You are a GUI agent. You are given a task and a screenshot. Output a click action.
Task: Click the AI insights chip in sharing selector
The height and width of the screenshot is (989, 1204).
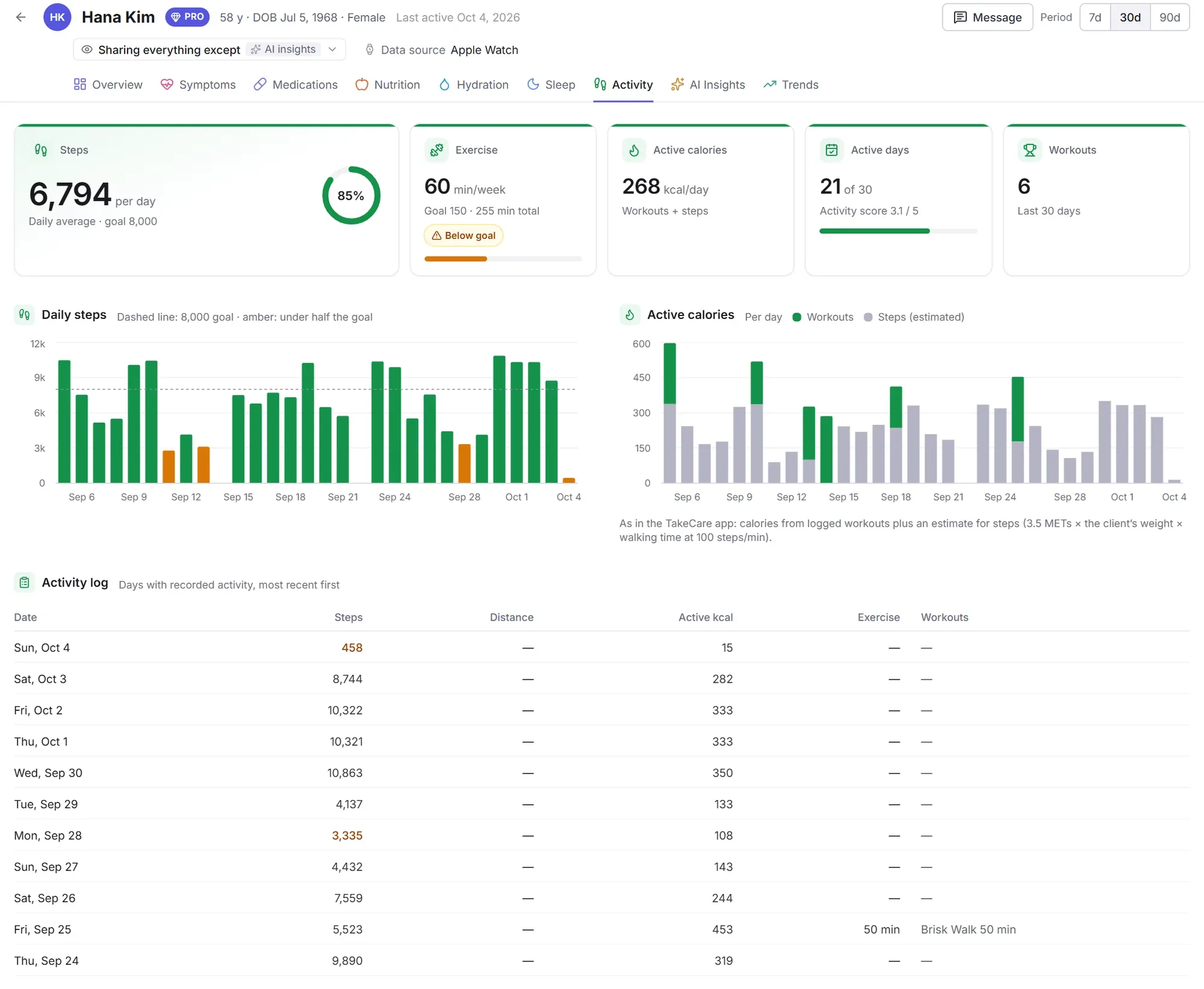click(284, 49)
